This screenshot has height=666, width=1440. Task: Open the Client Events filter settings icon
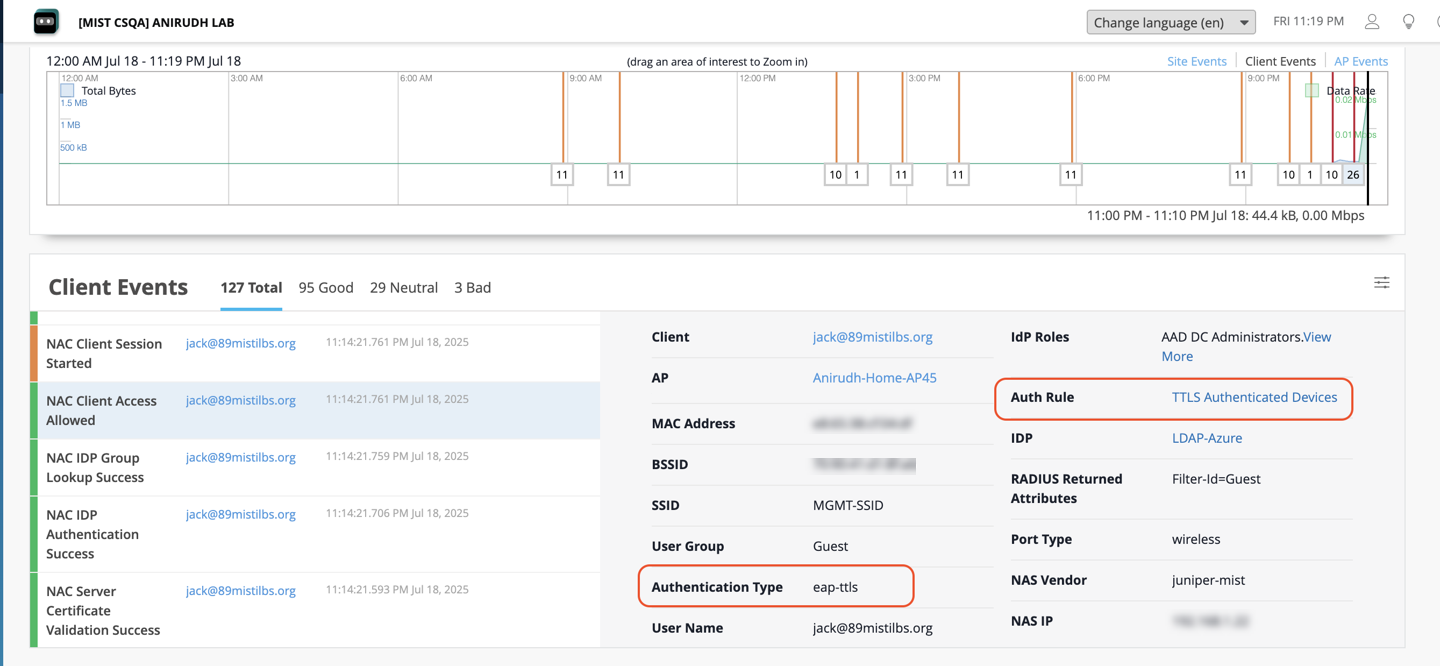pos(1381,283)
